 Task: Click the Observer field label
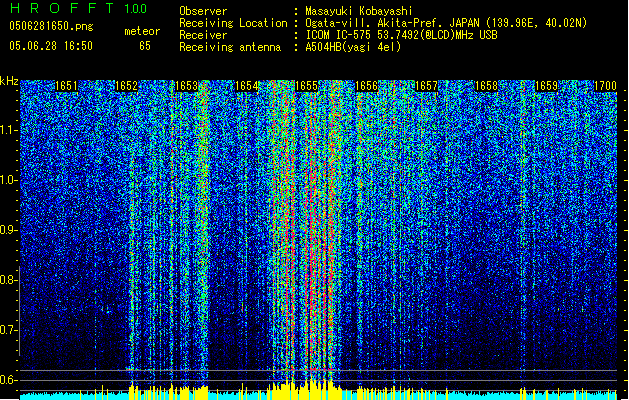(203, 11)
